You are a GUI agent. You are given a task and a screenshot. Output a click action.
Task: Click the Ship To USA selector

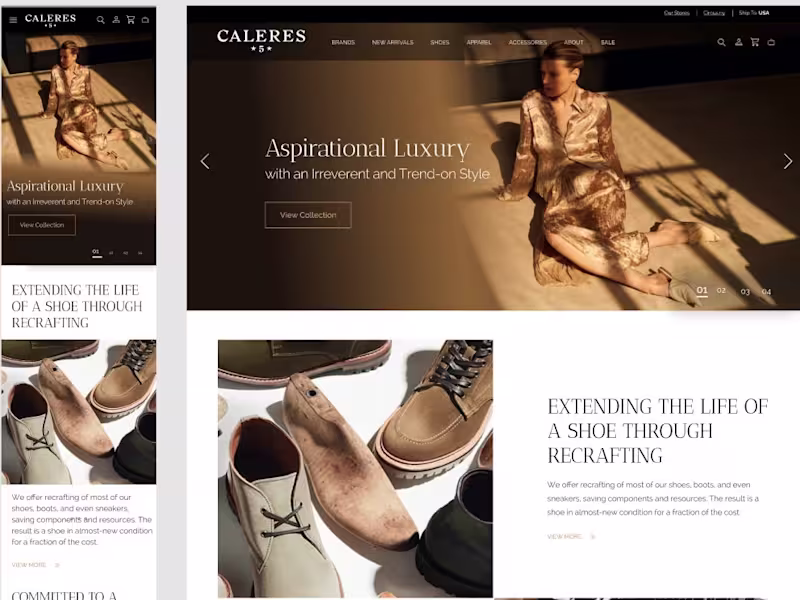pos(754,13)
